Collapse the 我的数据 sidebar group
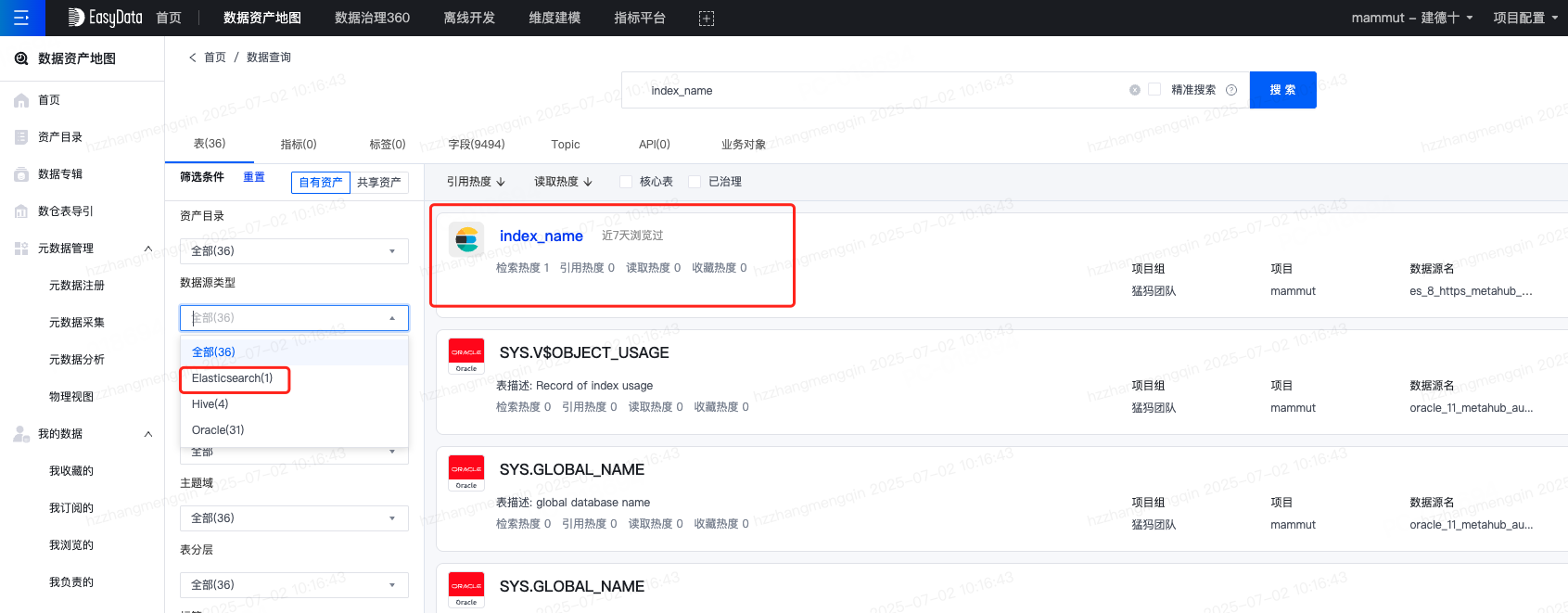This screenshot has width=1568, height=613. pos(148,434)
